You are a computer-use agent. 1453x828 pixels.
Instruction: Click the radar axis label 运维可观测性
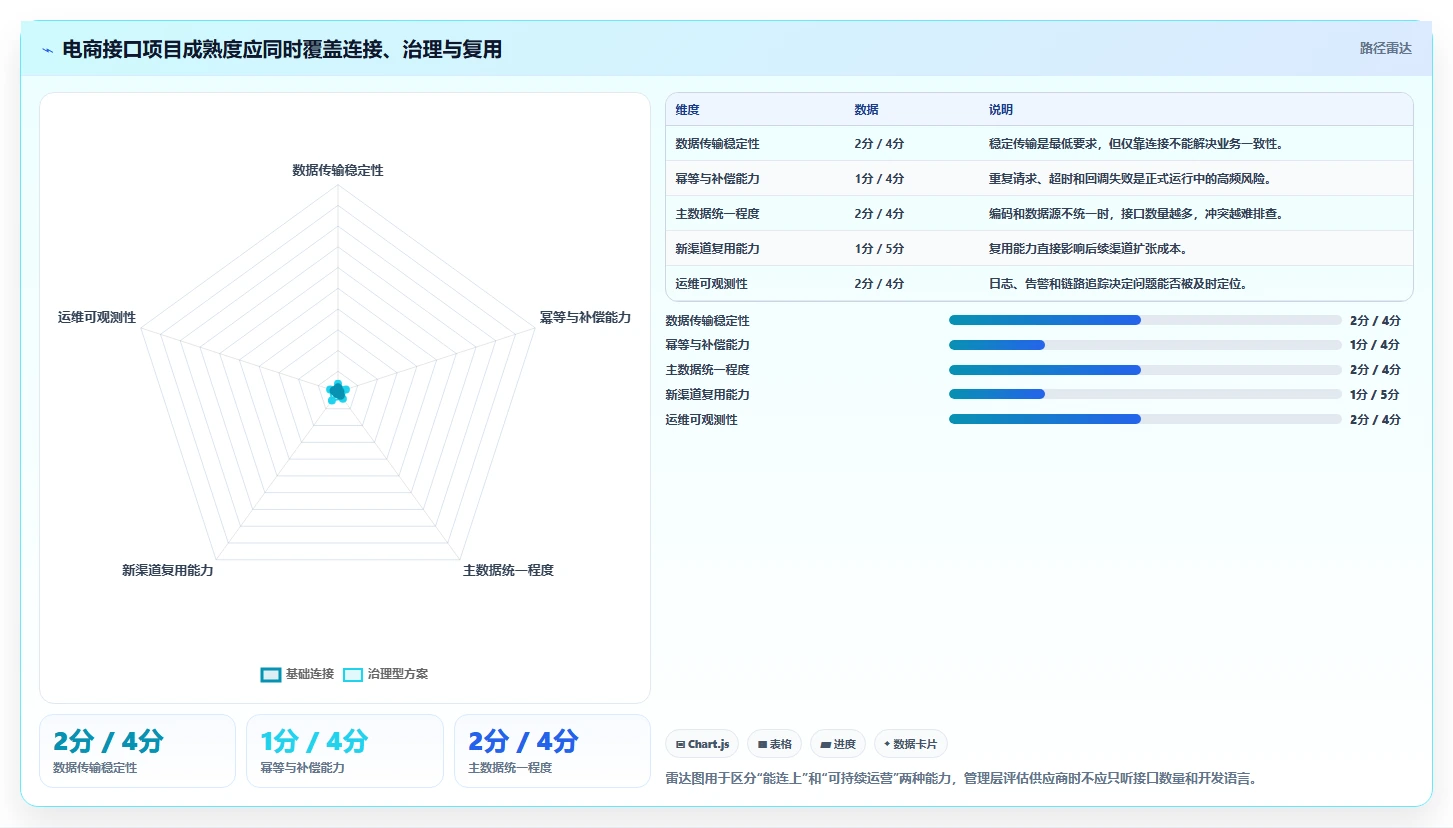[x=97, y=317]
